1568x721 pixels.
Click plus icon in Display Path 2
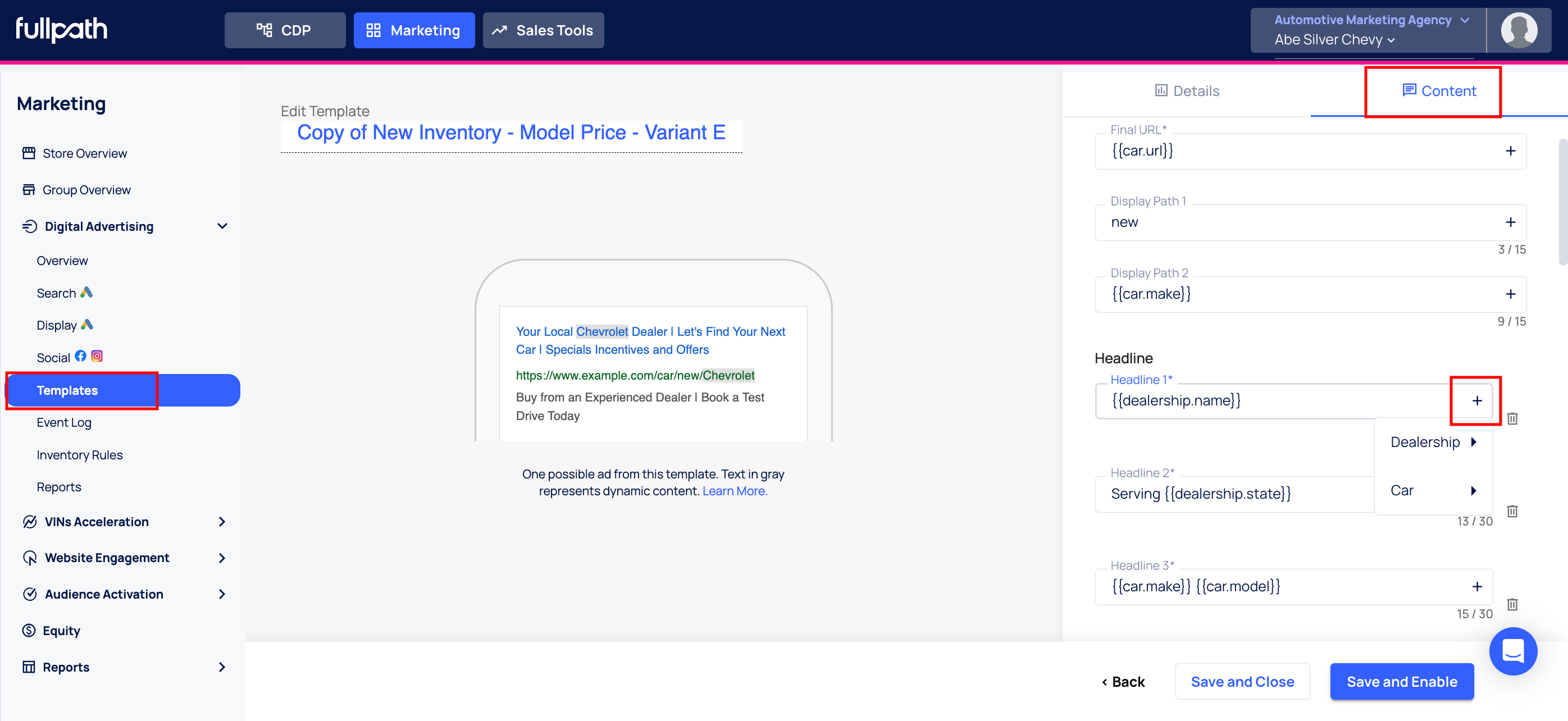point(1510,294)
